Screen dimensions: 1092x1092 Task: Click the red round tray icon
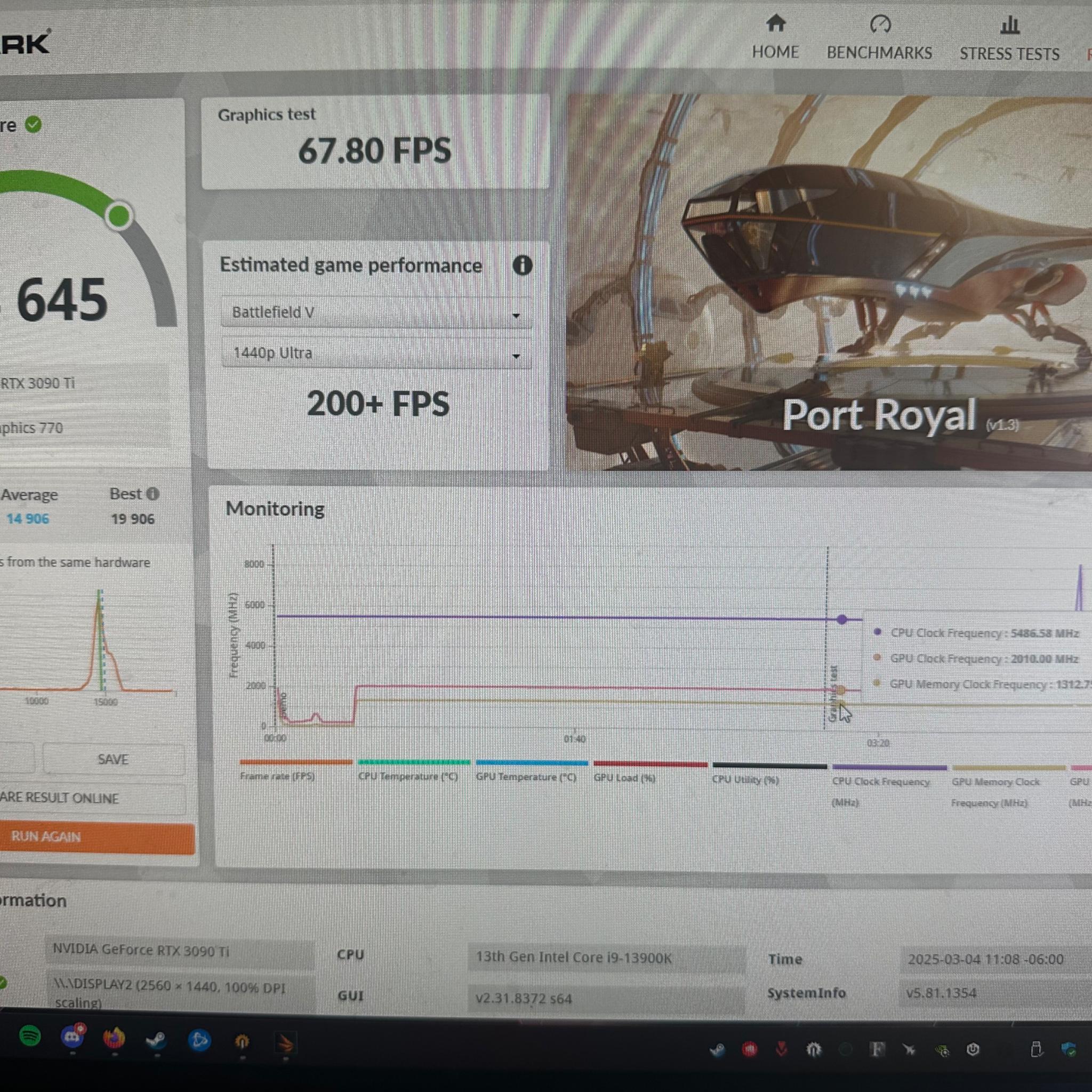tap(750, 1050)
